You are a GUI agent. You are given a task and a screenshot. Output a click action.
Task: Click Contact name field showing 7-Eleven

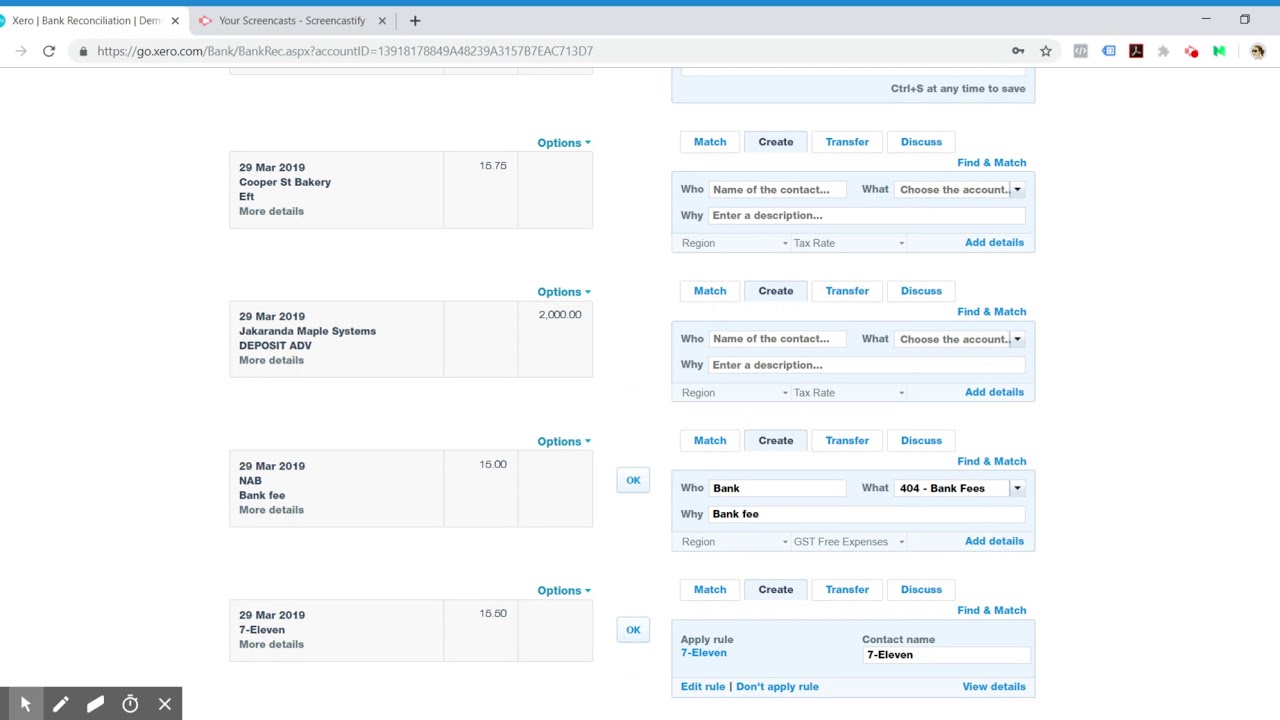coord(946,655)
